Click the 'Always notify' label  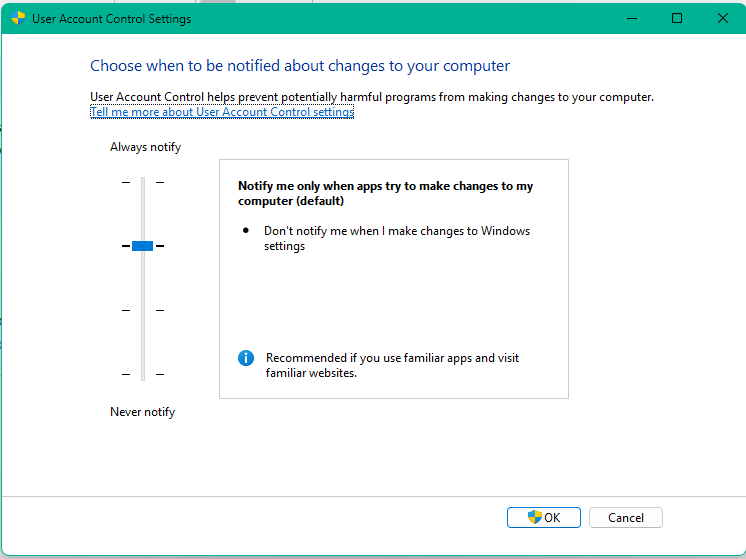(145, 147)
